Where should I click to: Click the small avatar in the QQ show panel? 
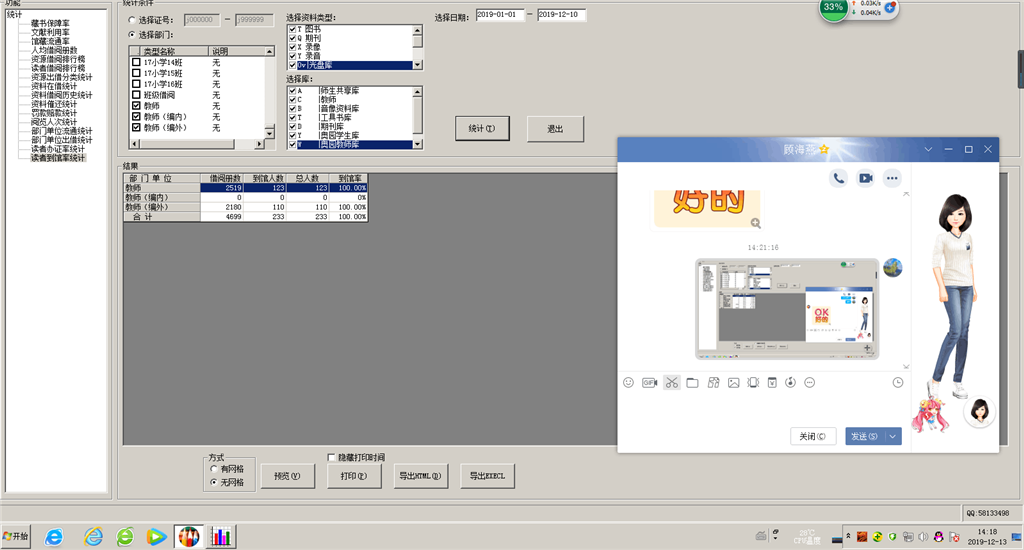tap(979, 412)
